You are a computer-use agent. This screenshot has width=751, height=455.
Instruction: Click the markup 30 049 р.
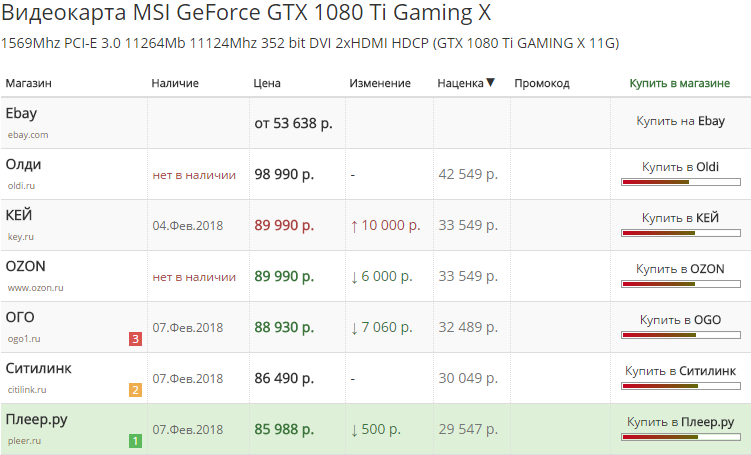point(468,378)
